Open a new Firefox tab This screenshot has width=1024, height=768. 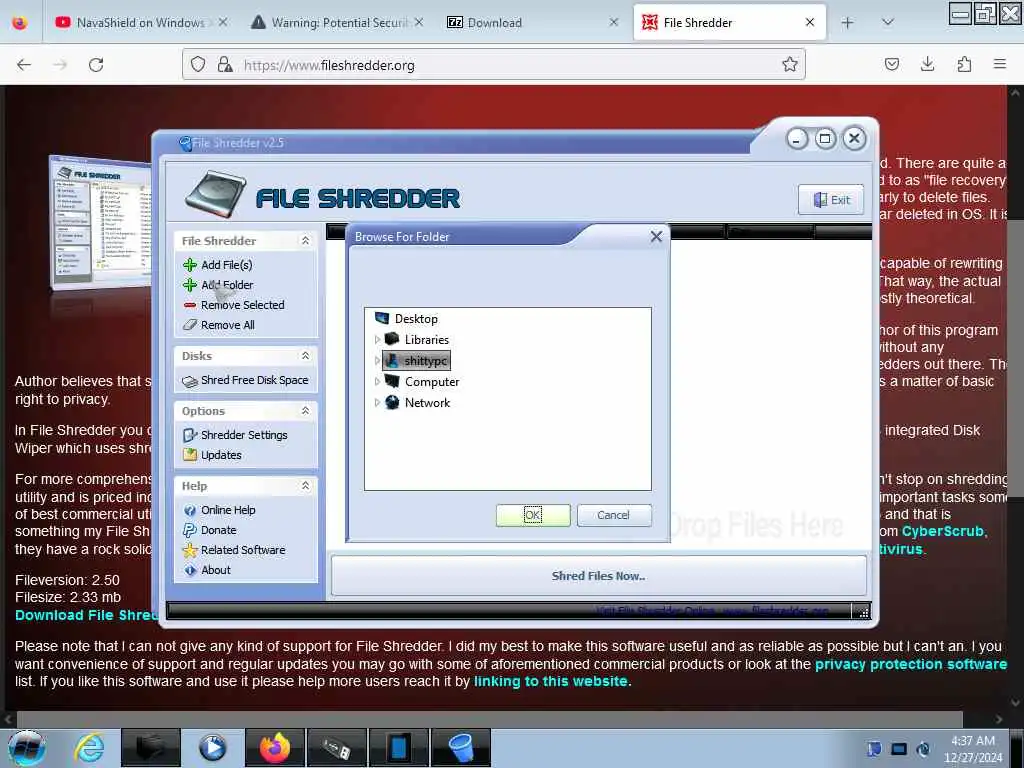[x=848, y=23]
